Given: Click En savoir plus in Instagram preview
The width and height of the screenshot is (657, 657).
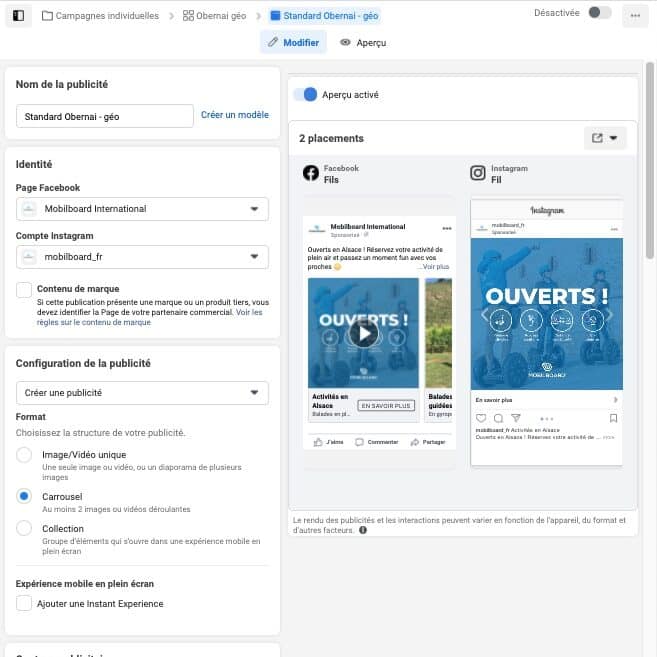Looking at the screenshot, I should click(494, 400).
